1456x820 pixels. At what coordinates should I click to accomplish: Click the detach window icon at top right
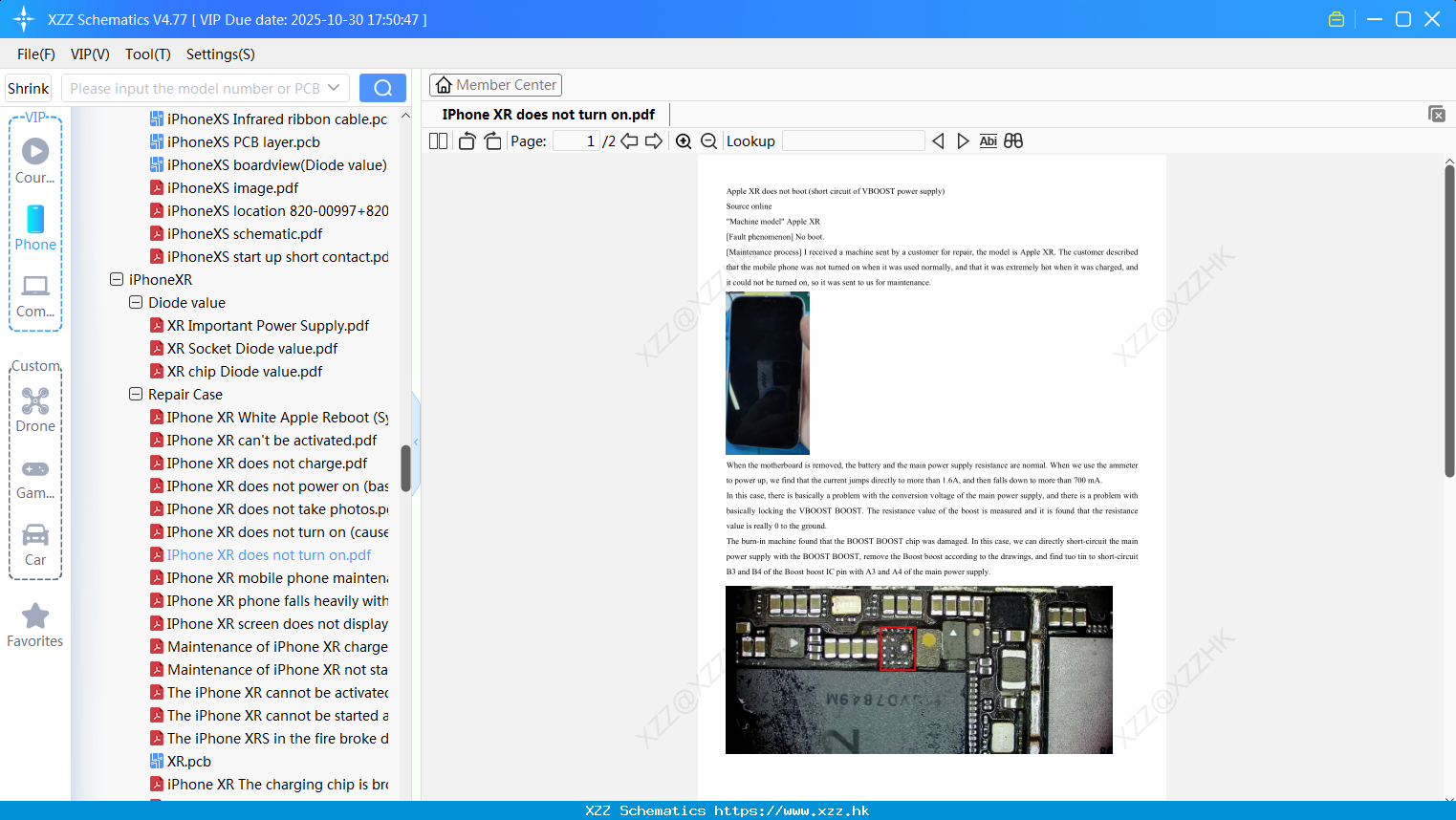click(1437, 114)
